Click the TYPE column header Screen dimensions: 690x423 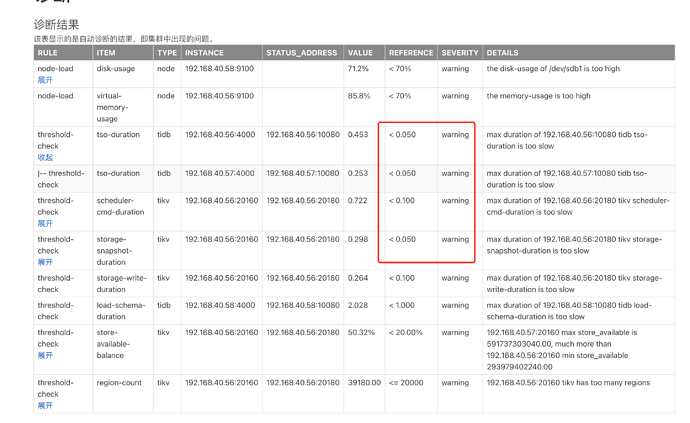coord(167,53)
